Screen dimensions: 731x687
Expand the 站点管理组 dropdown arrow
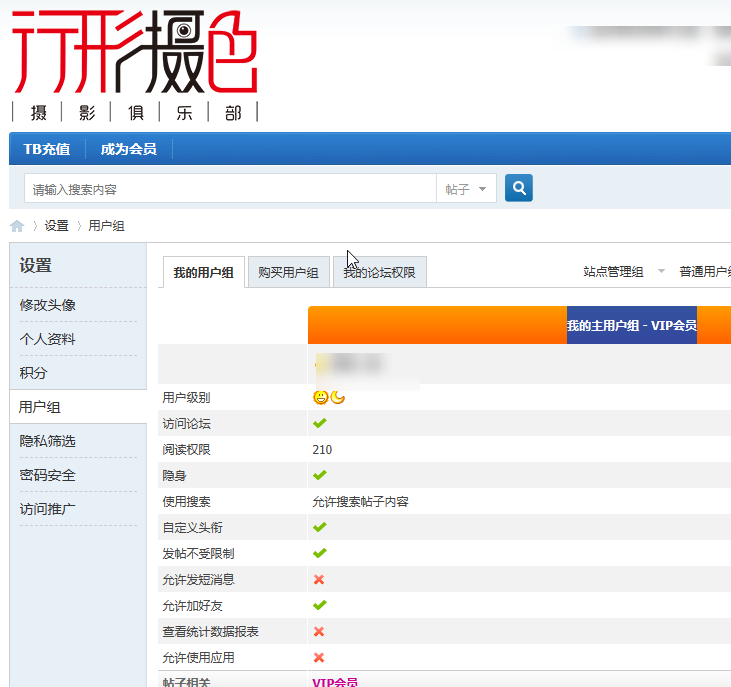point(661,271)
